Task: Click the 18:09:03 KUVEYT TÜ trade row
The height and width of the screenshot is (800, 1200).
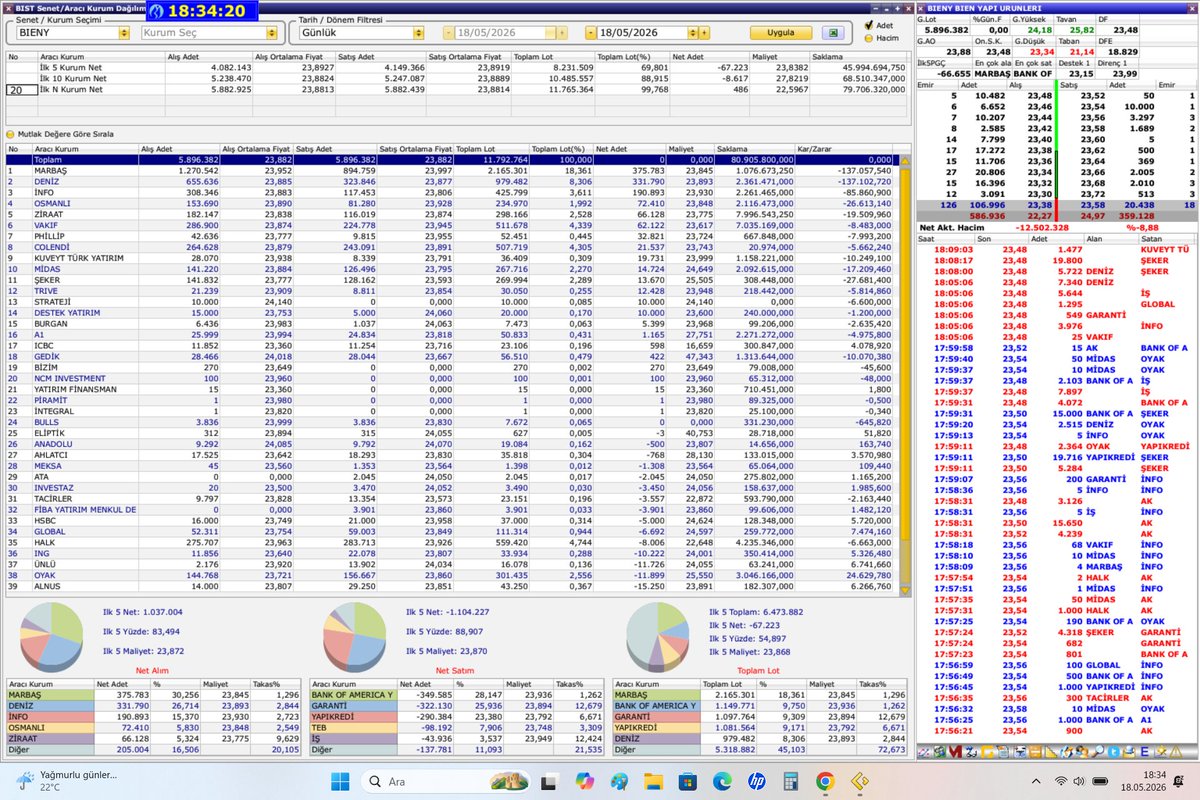Action: 1057,248
